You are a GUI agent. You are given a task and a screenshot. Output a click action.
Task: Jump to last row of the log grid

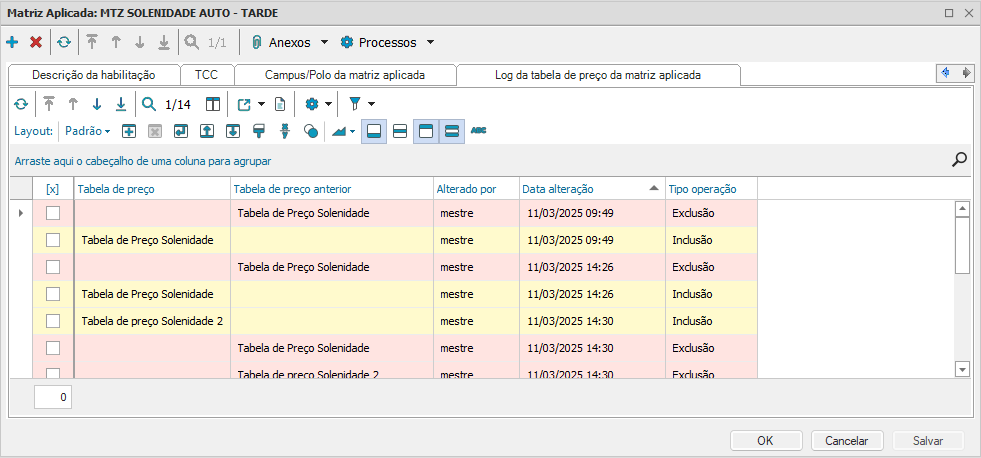[x=121, y=104]
